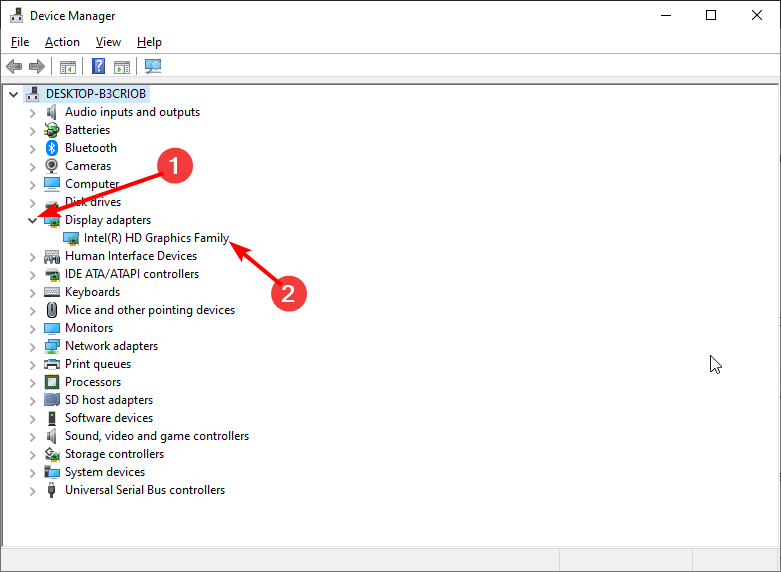
Task: Click the Human Interface Devices icon
Action: click(x=52, y=256)
